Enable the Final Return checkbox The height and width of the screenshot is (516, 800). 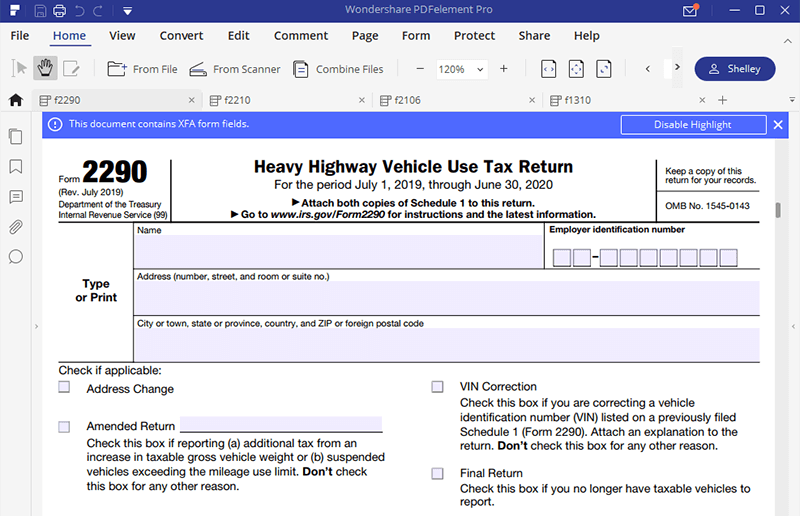coord(438,474)
